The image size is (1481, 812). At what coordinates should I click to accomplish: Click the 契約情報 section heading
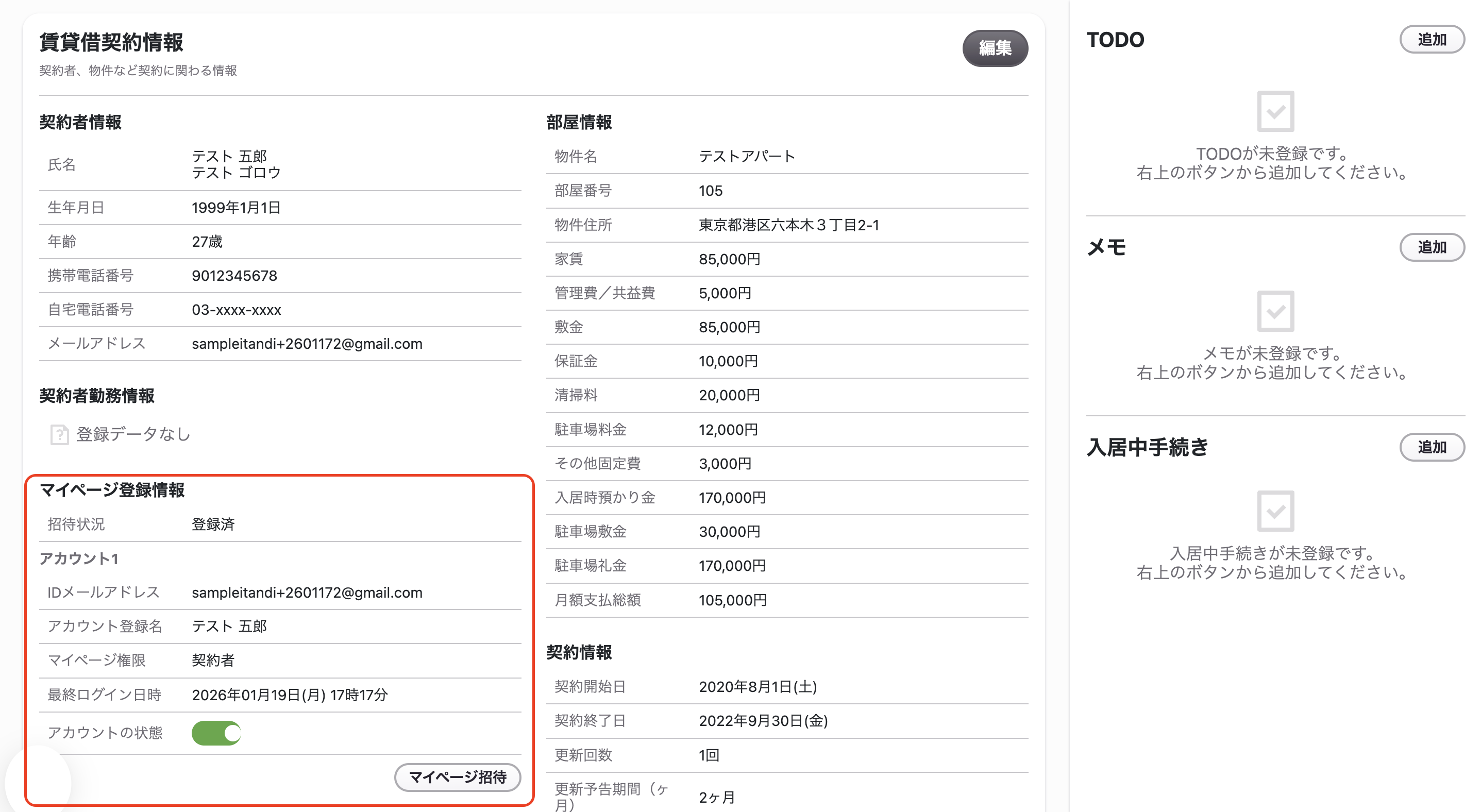(579, 652)
